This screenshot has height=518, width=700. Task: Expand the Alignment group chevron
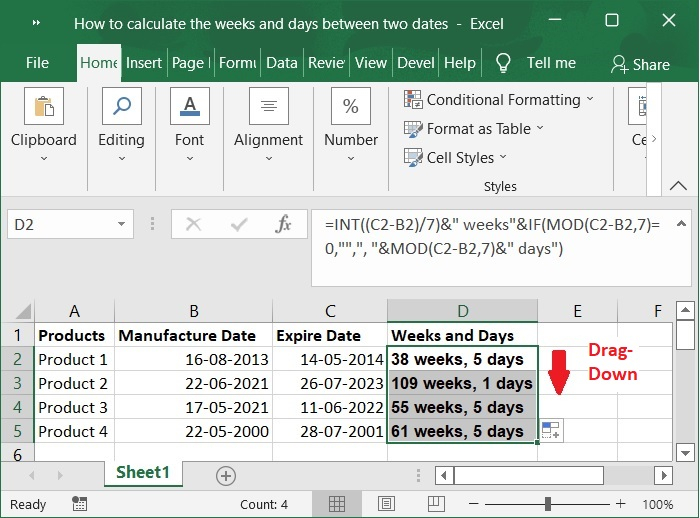click(269, 158)
